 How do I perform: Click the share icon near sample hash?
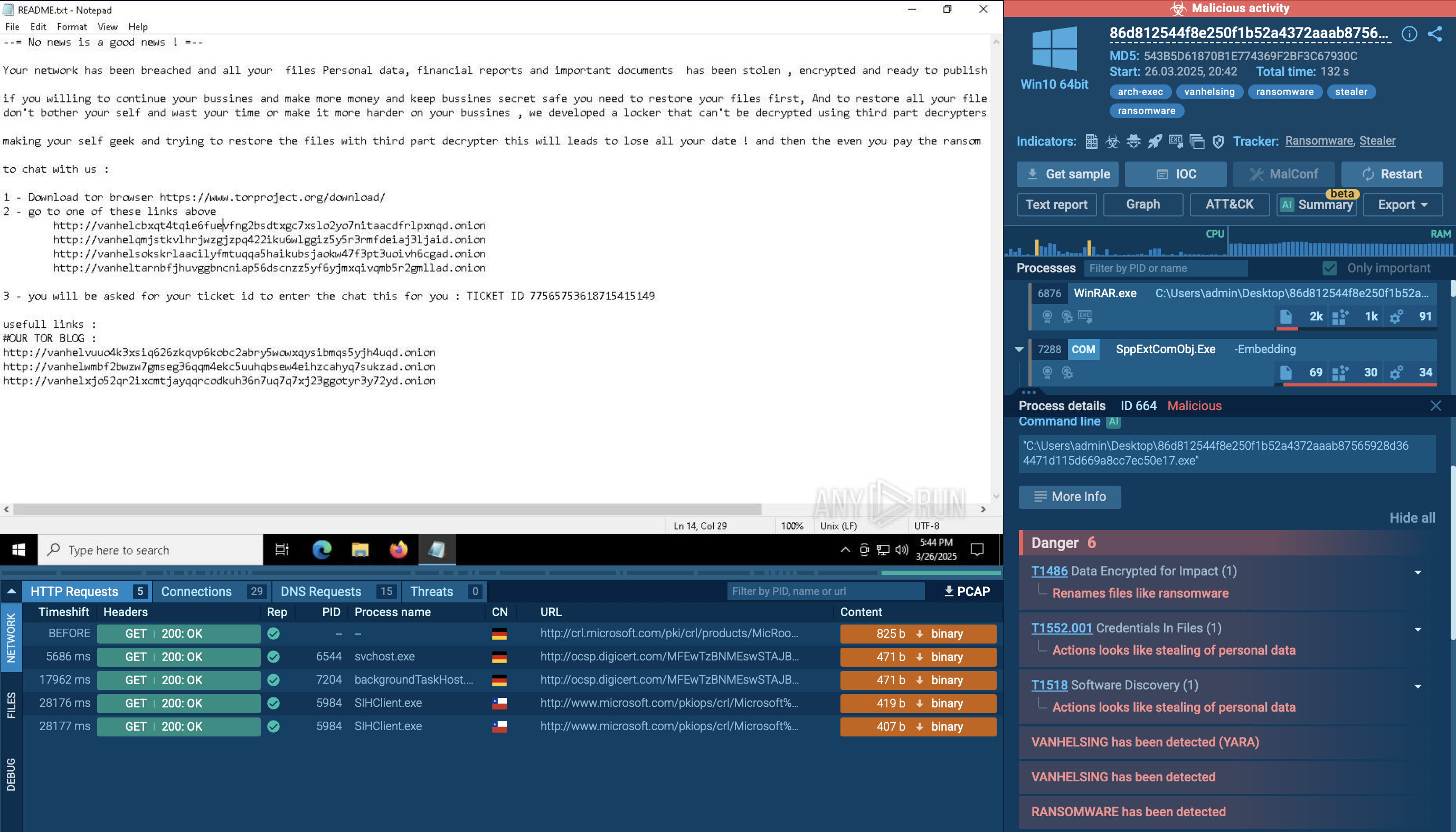(1435, 34)
